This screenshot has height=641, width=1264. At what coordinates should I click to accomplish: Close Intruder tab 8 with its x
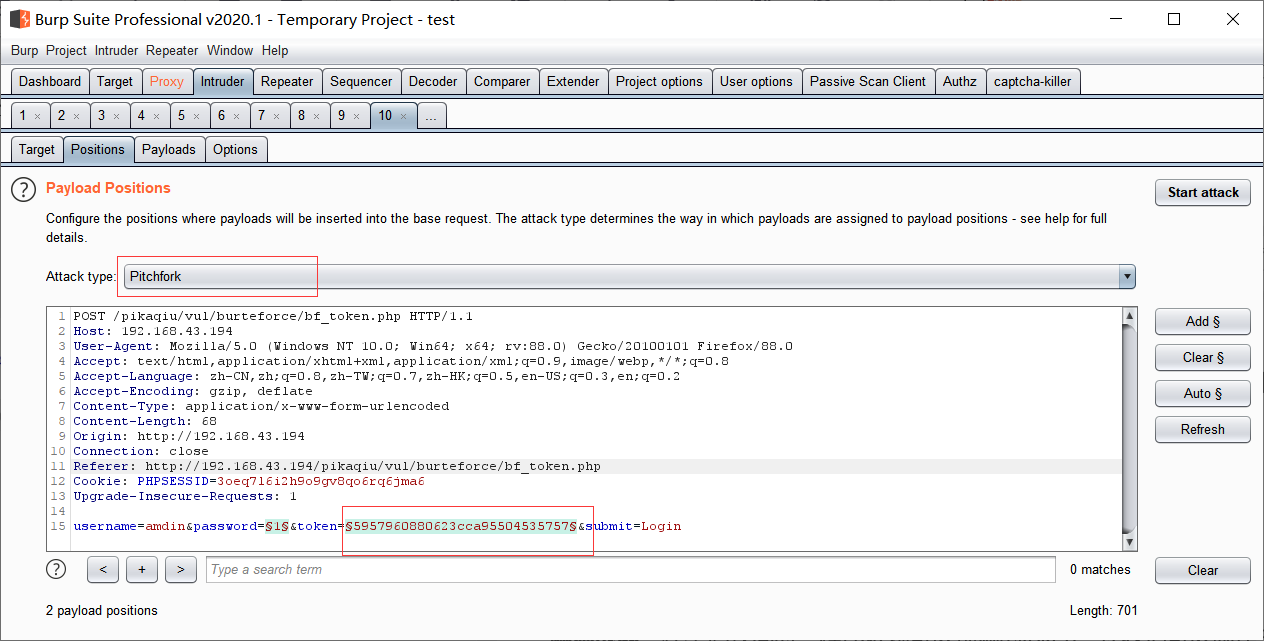[316, 116]
